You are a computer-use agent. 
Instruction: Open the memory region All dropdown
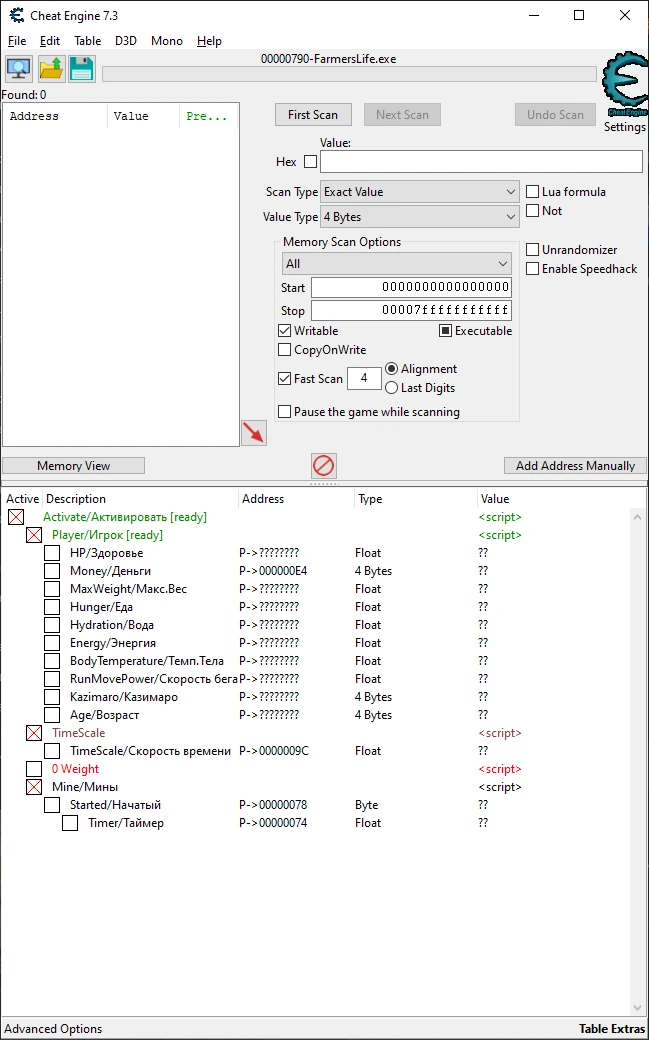397,263
